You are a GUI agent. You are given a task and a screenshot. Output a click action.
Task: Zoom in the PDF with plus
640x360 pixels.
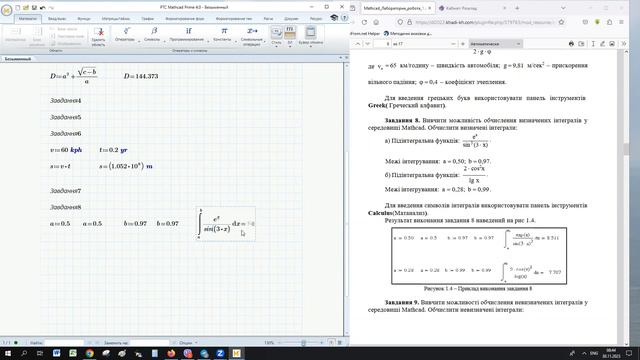click(463, 44)
